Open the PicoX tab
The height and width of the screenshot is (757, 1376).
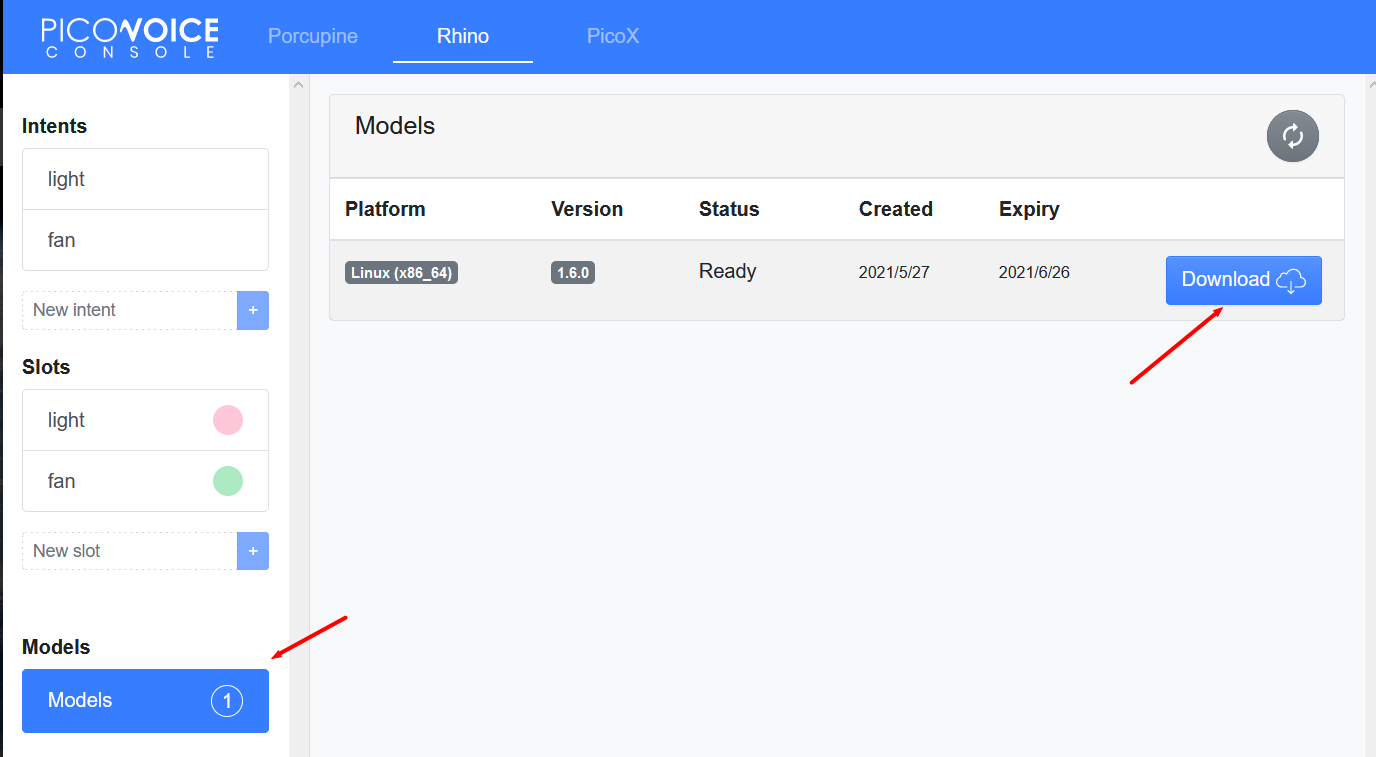coord(613,36)
